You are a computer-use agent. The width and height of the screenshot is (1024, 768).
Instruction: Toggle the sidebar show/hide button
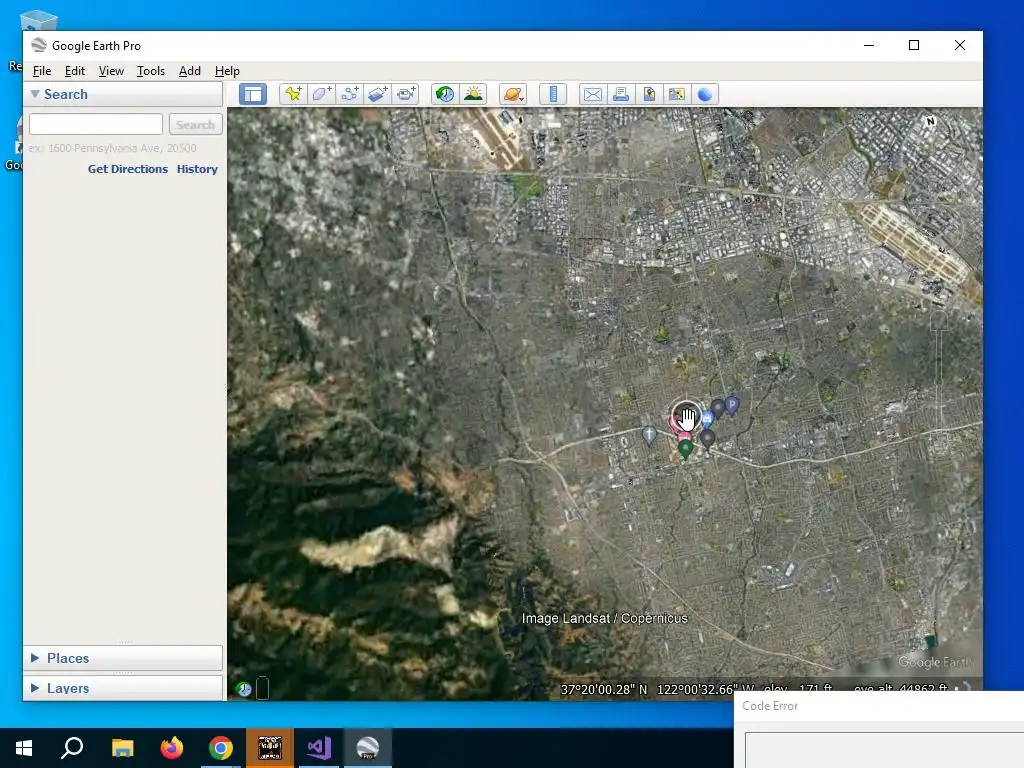click(253, 94)
